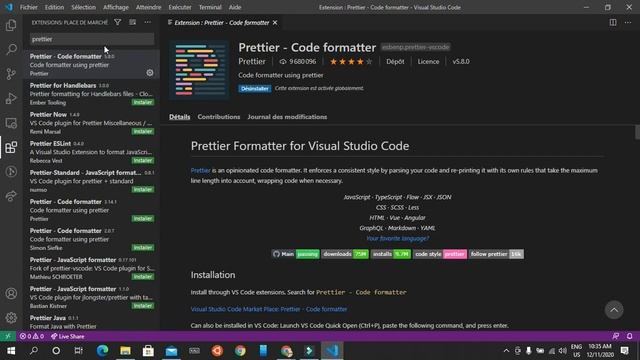This screenshot has width=640, height=360.
Task: Click the code style prettier badge
Action: [x=440, y=254]
